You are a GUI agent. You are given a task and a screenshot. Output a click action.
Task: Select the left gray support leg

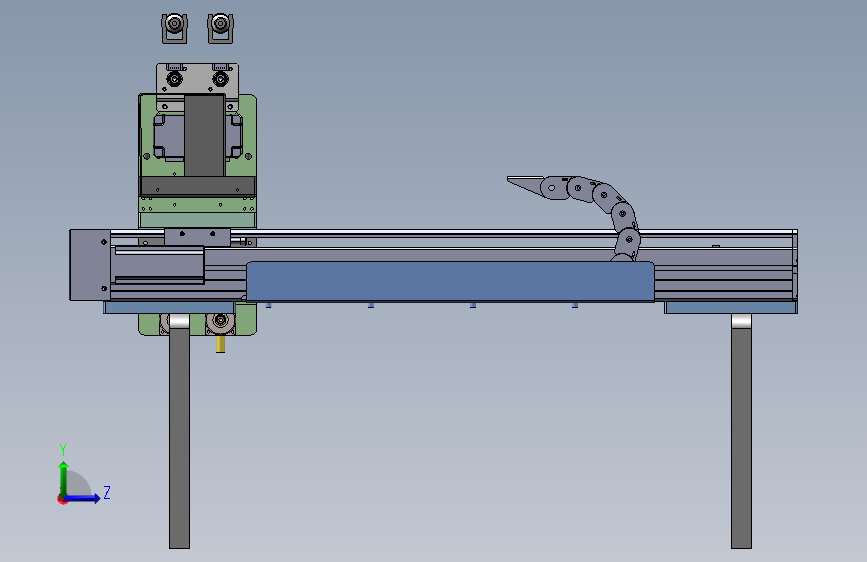click(179, 432)
